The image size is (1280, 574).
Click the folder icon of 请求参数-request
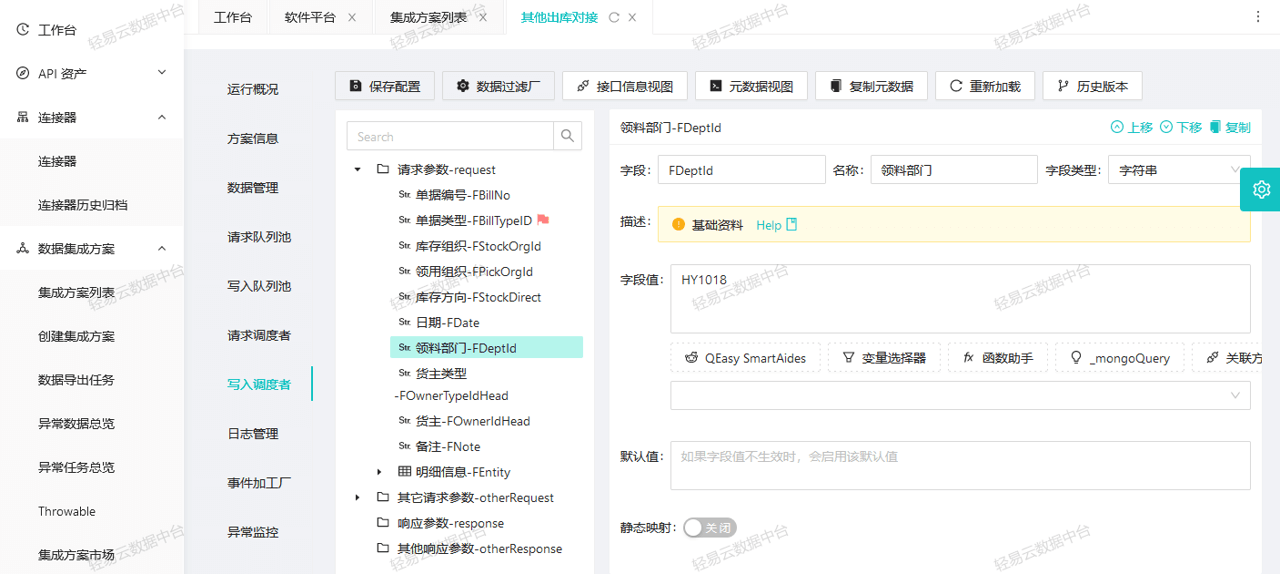(382, 169)
